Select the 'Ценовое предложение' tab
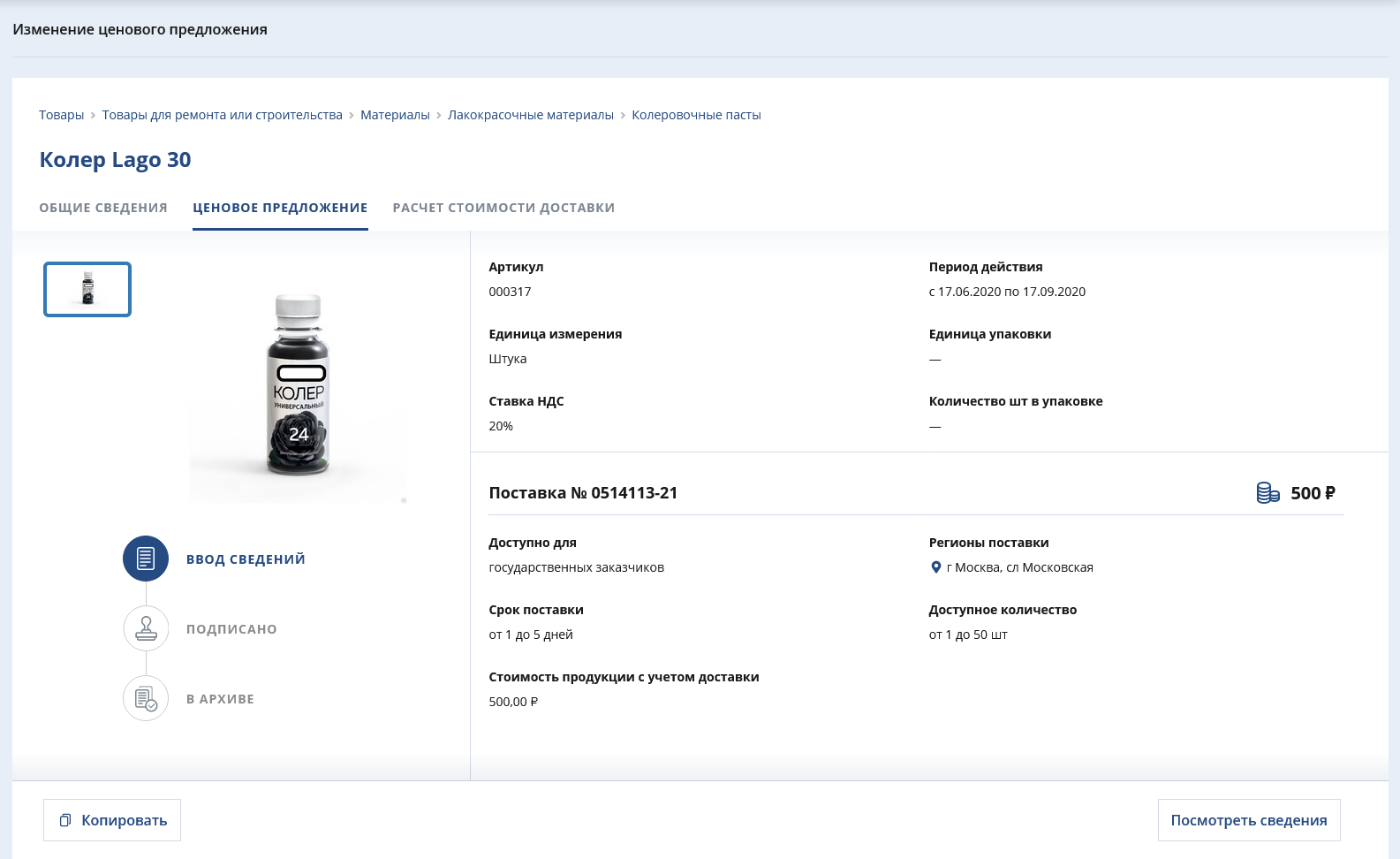 [x=280, y=208]
